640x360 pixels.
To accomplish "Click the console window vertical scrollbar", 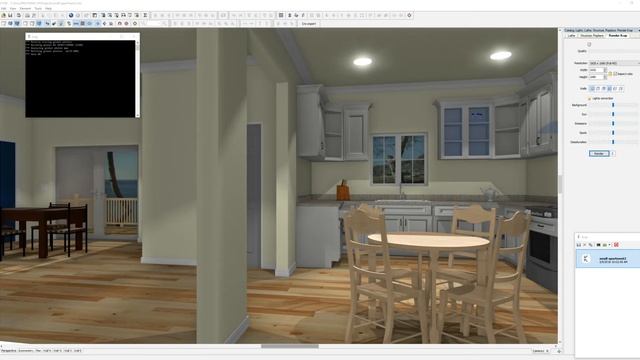I will pos(138,78).
